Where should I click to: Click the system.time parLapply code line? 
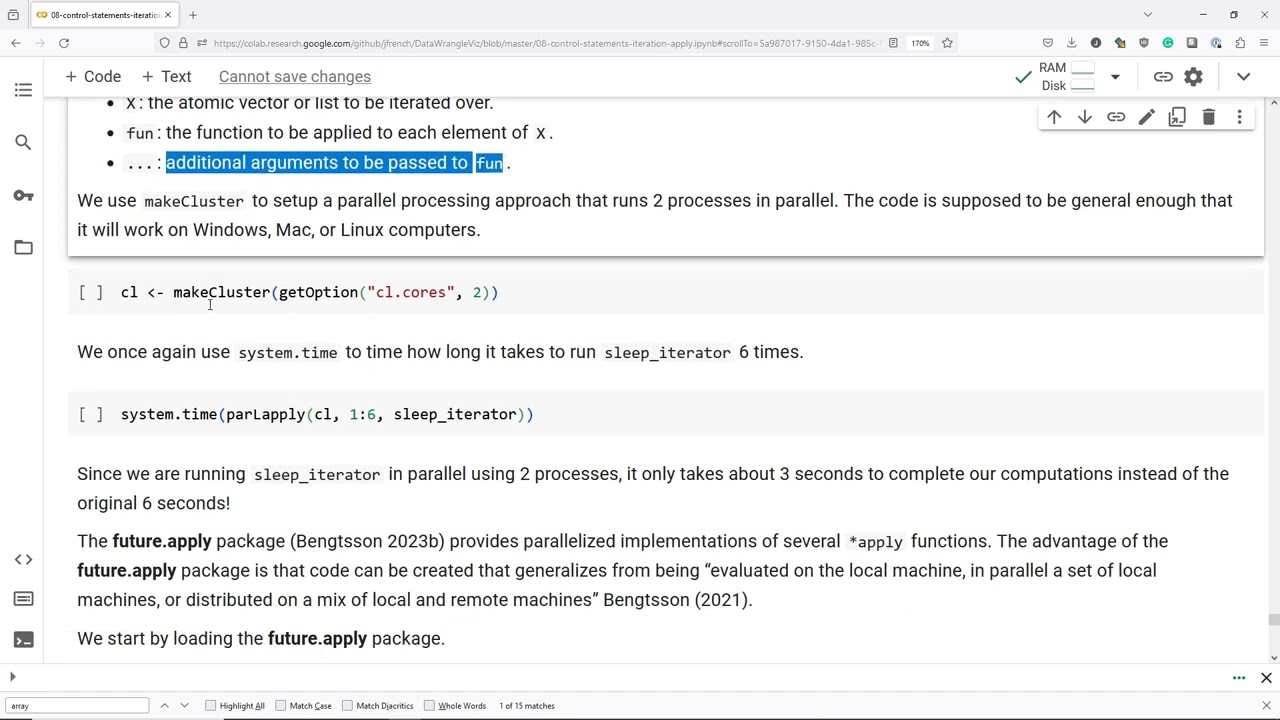tap(327, 414)
